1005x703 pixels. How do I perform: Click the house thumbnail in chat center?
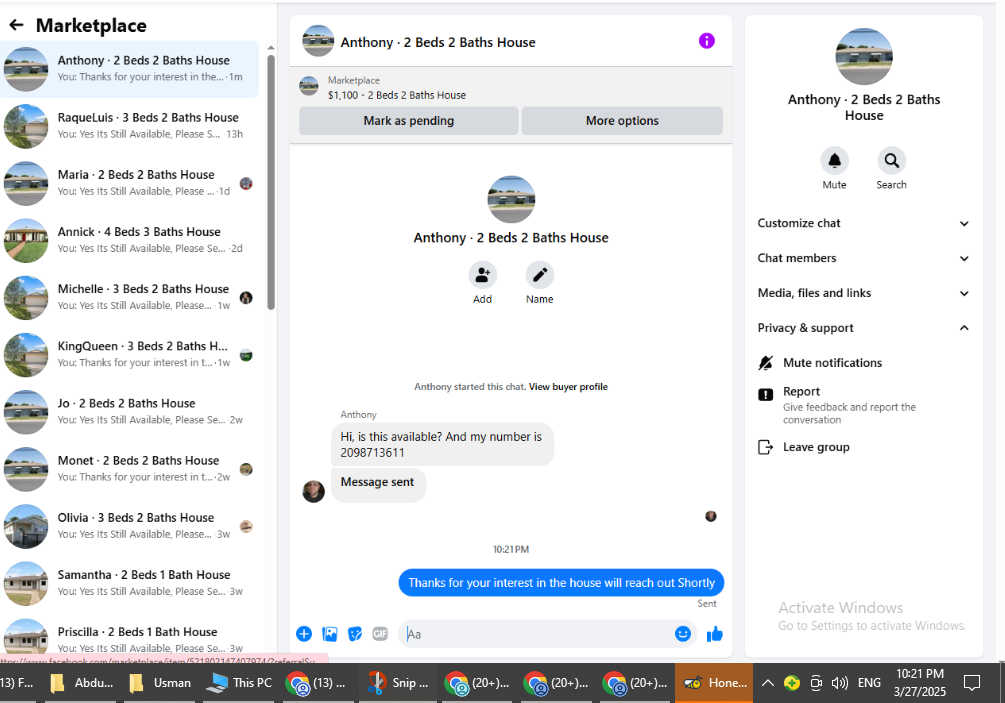pos(511,199)
